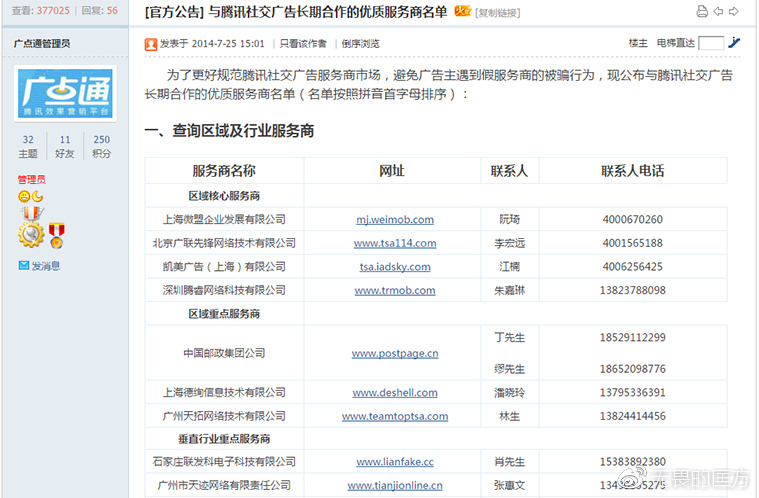The width and height of the screenshot is (759, 498).
Task: Select 上海微盟企业发展有限公司 cell
Action: click(224, 219)
